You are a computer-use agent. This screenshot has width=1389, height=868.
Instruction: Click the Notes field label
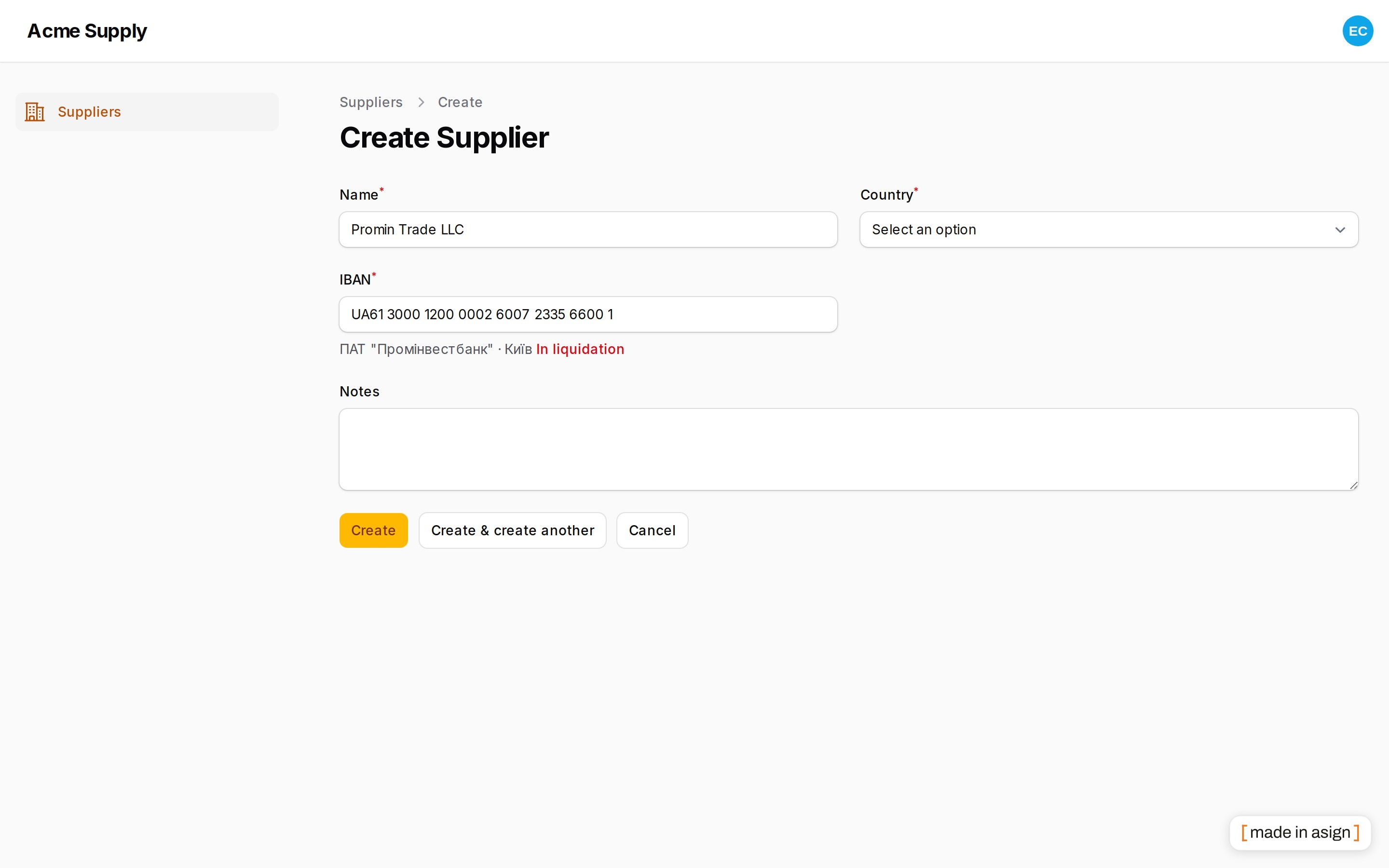(359, 392)
